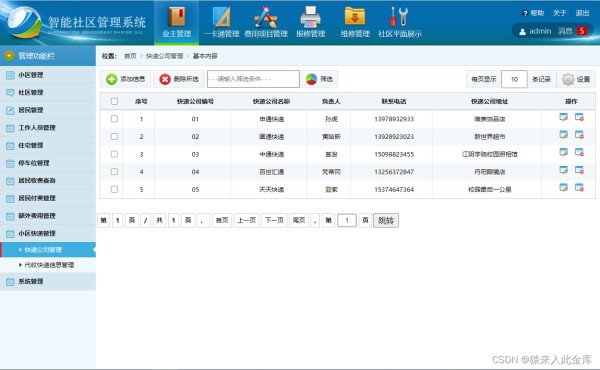Screen dimensions: 600x370
Task: Click the green plus 添加信息 button
Action: point(126,79)
